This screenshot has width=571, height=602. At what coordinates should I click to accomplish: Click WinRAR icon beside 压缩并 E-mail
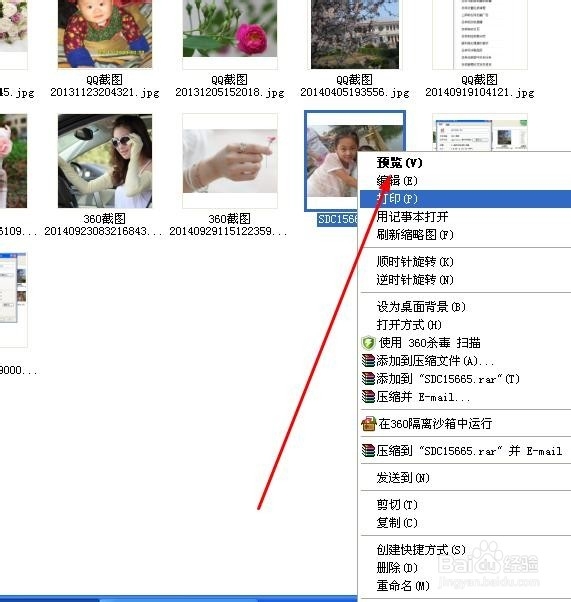368,397
